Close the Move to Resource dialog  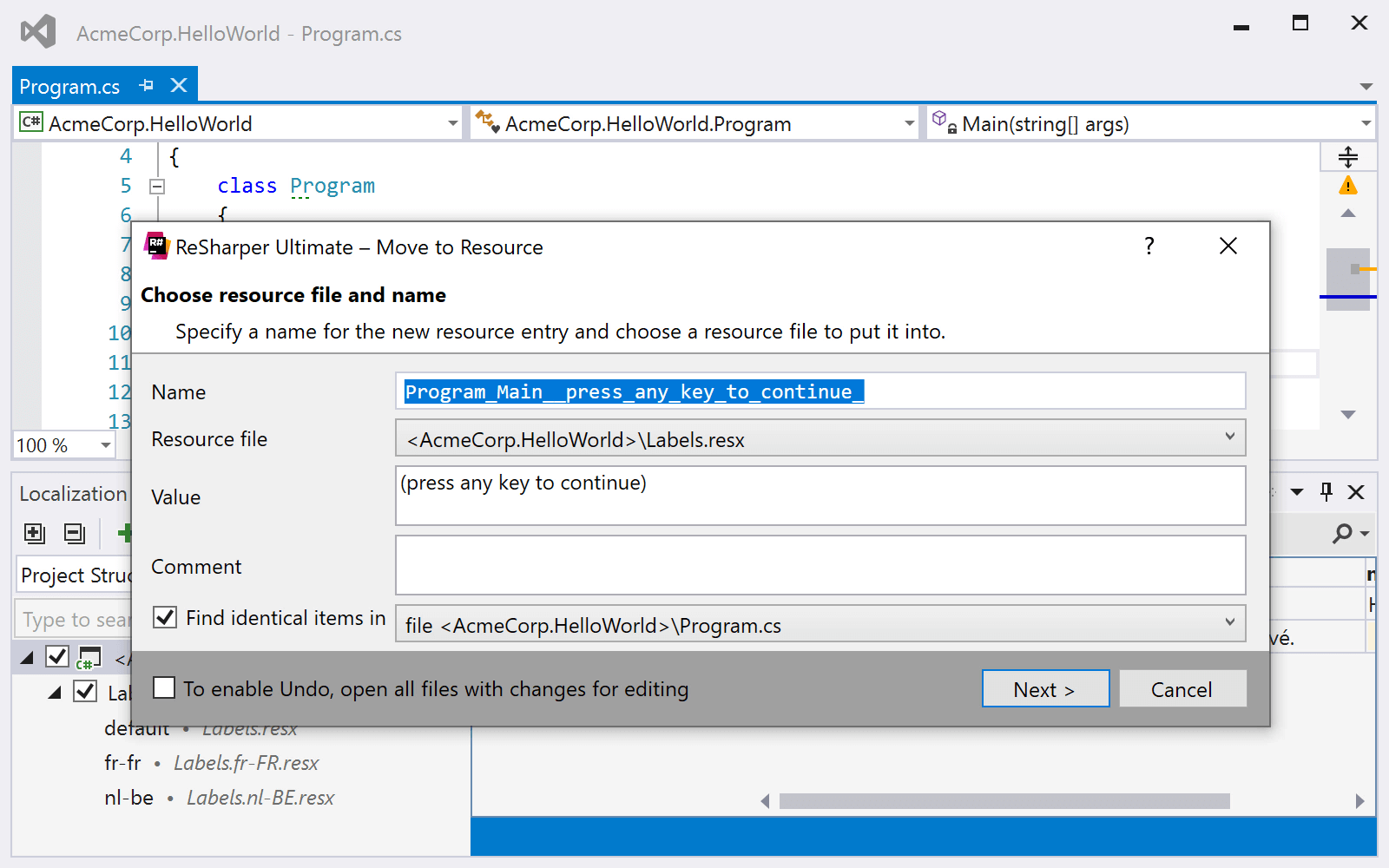click(1228, 247)
